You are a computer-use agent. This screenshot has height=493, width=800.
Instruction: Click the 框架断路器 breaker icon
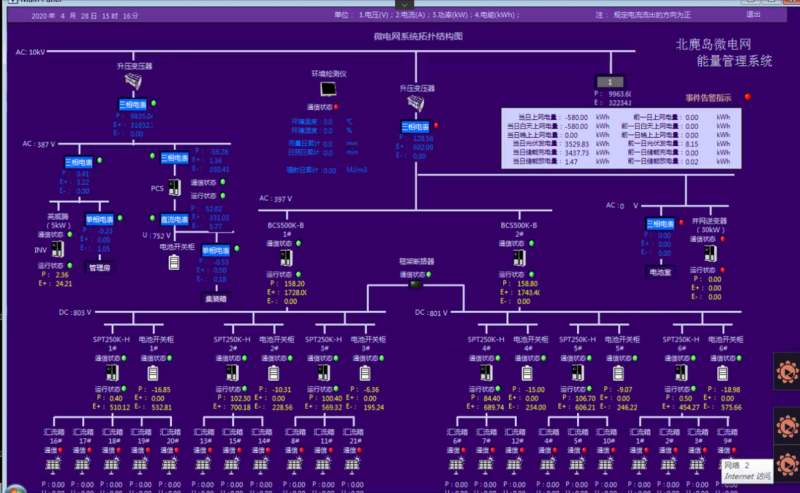(x=415, y=284)
